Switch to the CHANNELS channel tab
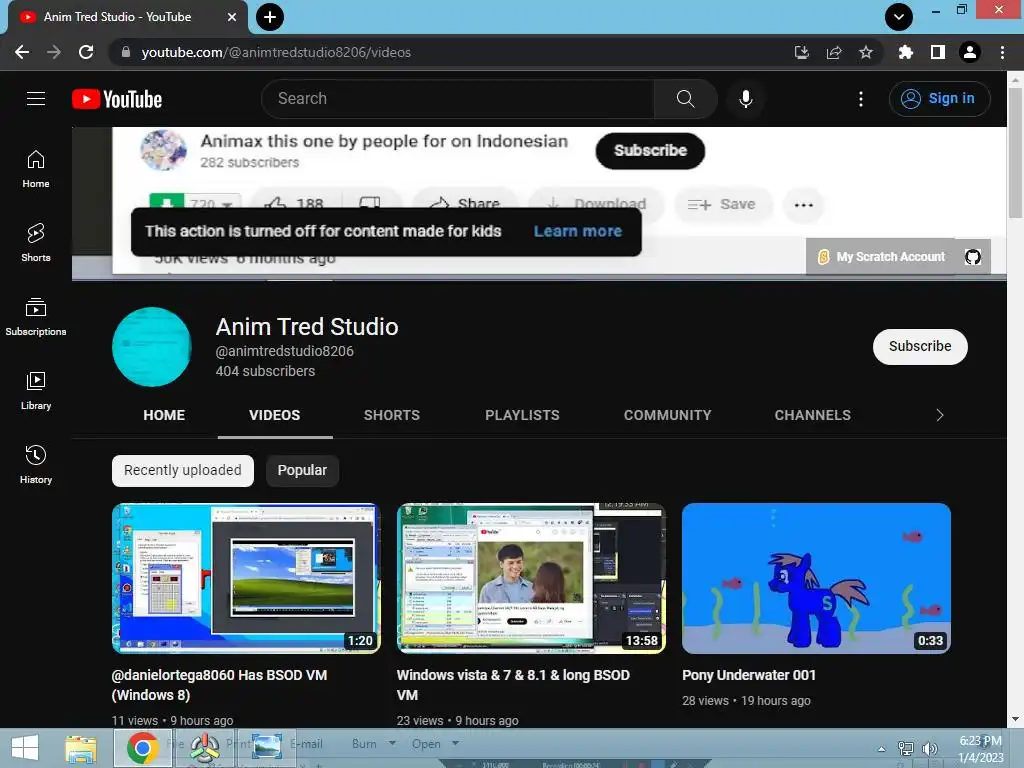The width and height of the screenshot is (1024, 768). click(812, 415)
